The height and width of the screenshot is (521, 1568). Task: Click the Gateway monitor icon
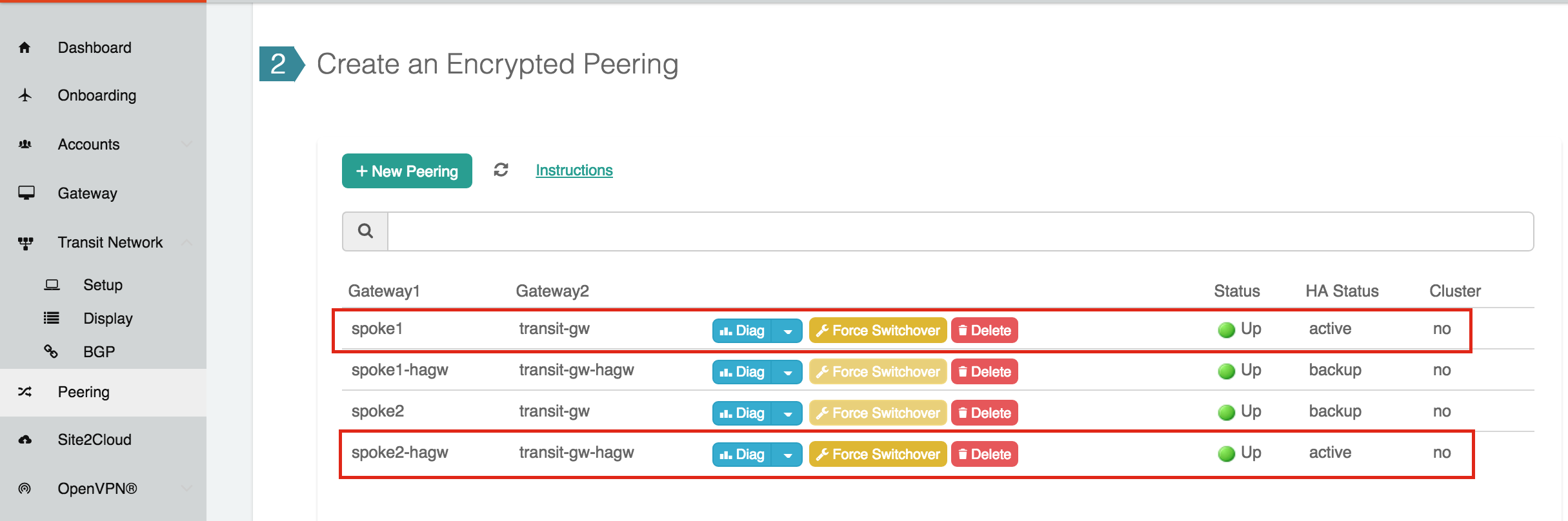point(26,193)
